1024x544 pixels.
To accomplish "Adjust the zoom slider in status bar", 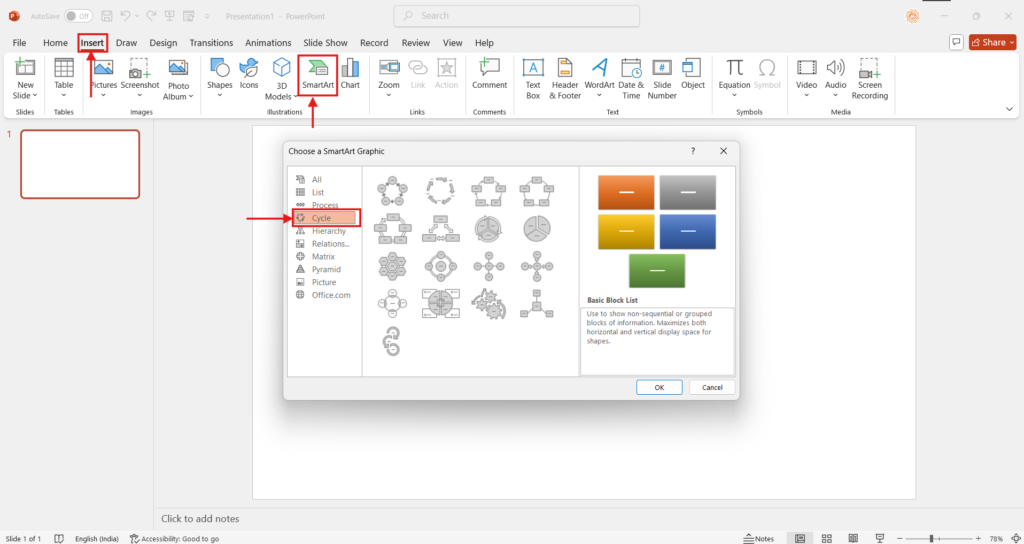I will tap(931, 538).
